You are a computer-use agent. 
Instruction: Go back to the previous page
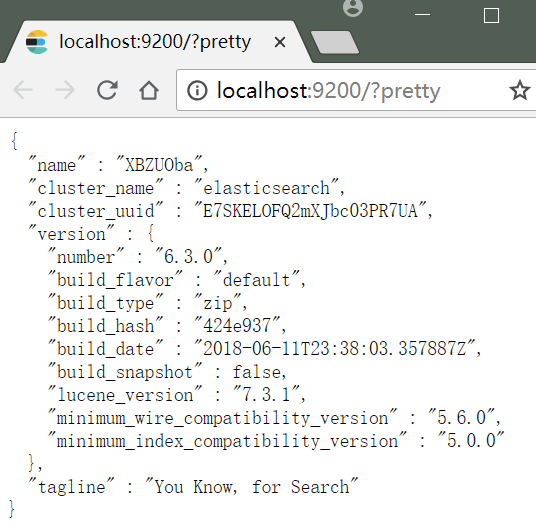click(x=23, y=90)
